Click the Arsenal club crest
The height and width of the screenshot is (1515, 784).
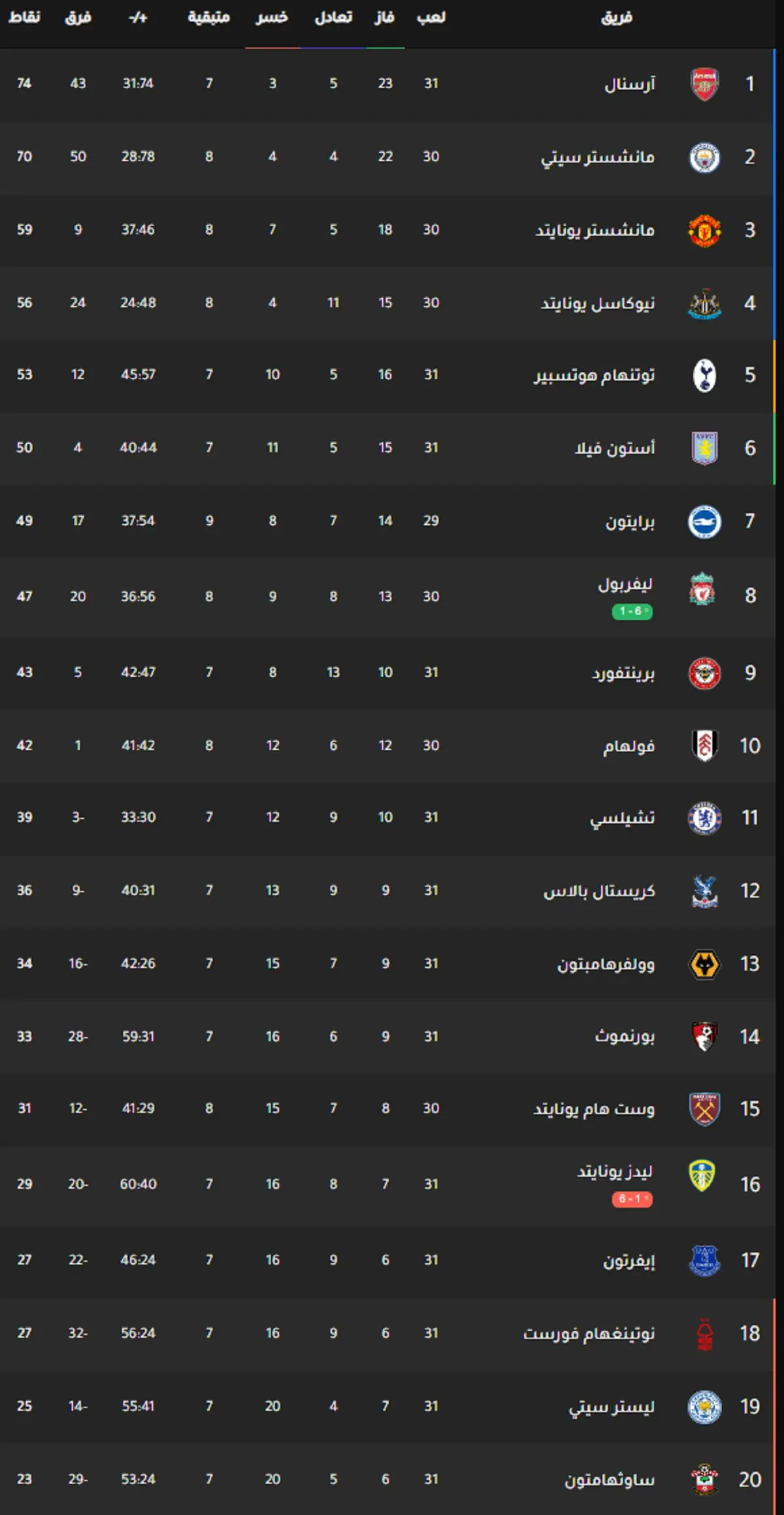tap(704, 84)
